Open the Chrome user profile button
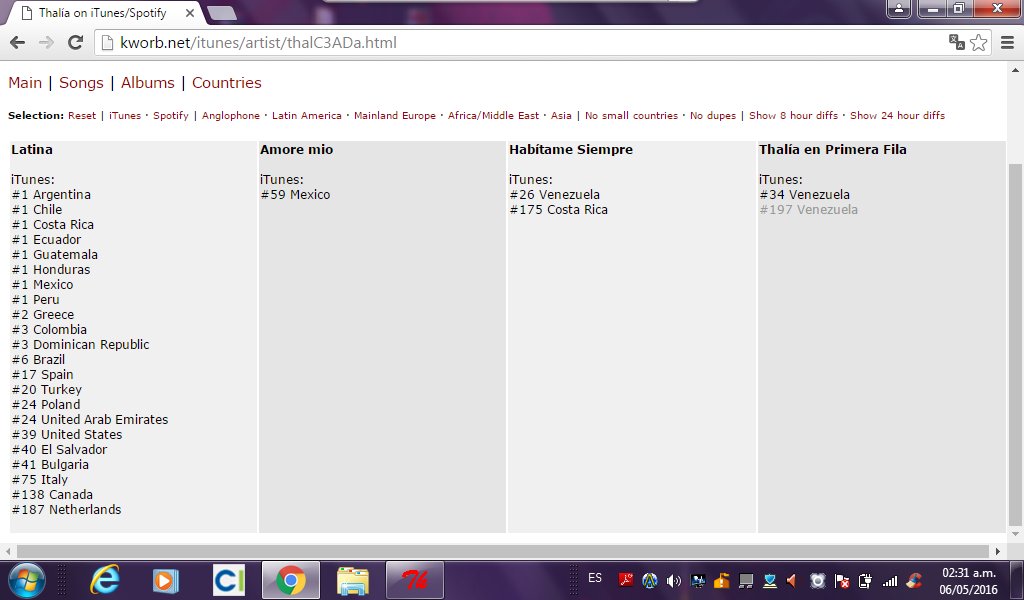This screenshot has width=1024, height=600. [899, 8]
